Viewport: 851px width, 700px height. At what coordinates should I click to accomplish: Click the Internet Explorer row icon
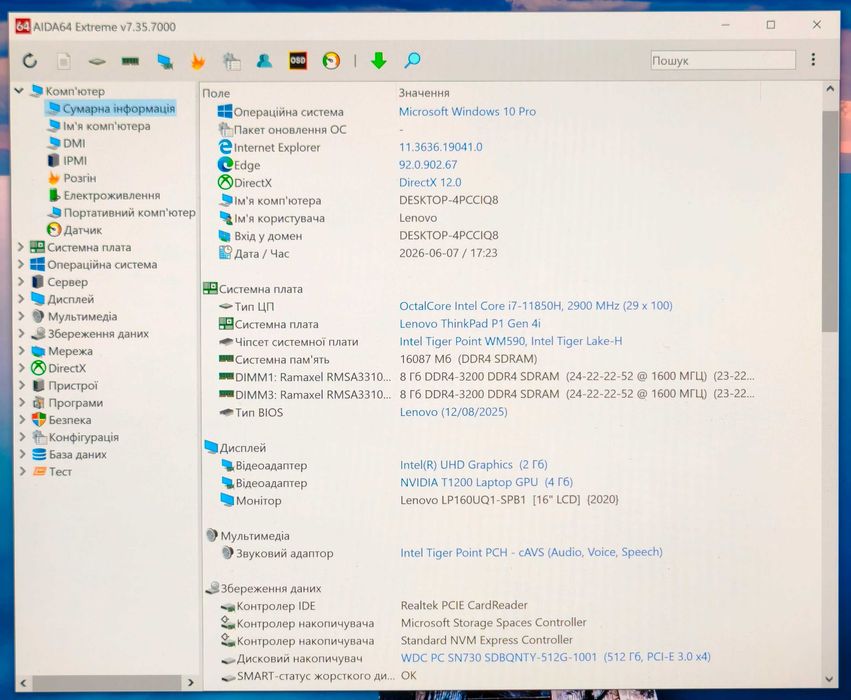[225, 147]
